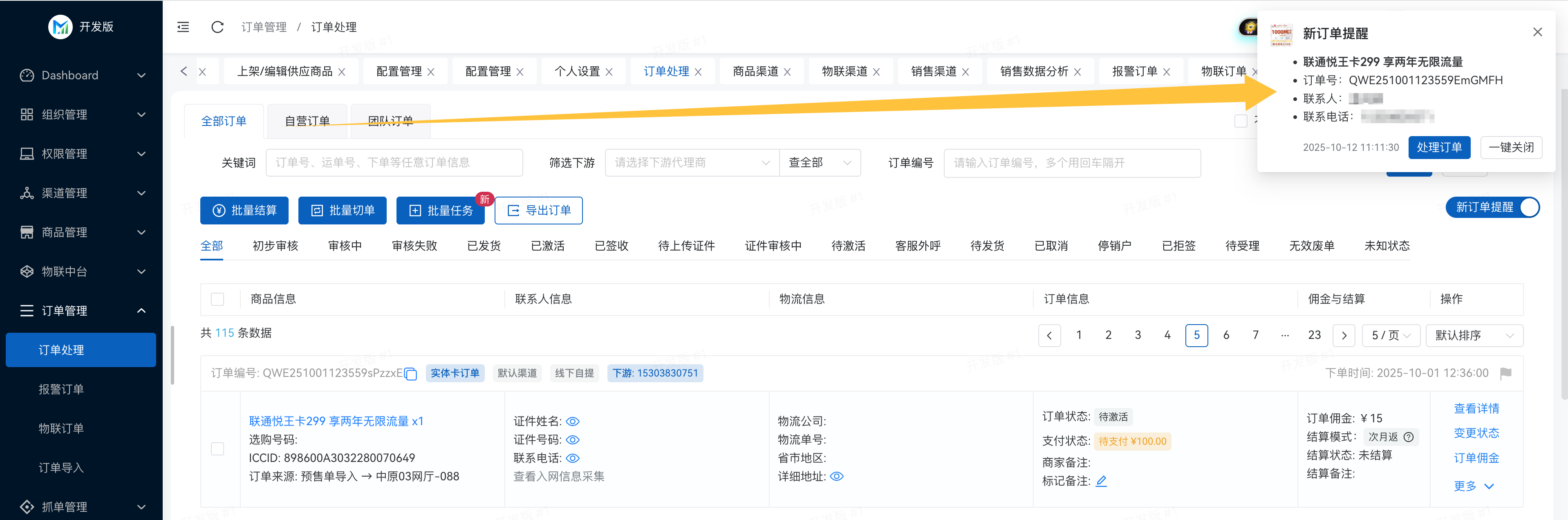The image size is (1568, 520).
Task: Click edit pencil next to 标记备注
Action: click(1101, 481)
